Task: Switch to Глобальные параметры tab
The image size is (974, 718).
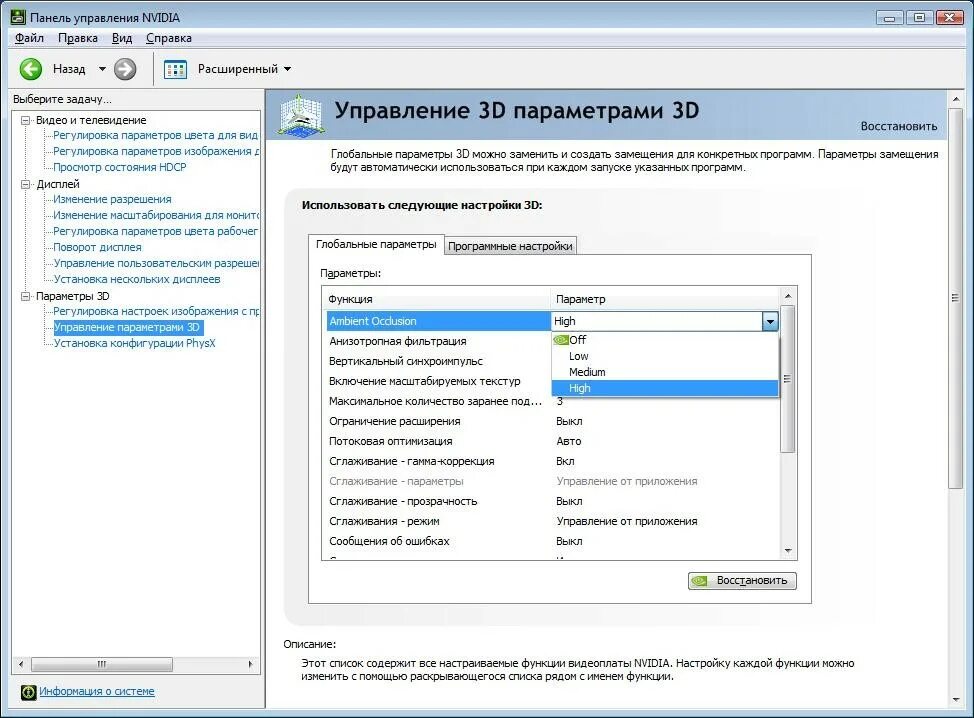Action: pos(376,245)
